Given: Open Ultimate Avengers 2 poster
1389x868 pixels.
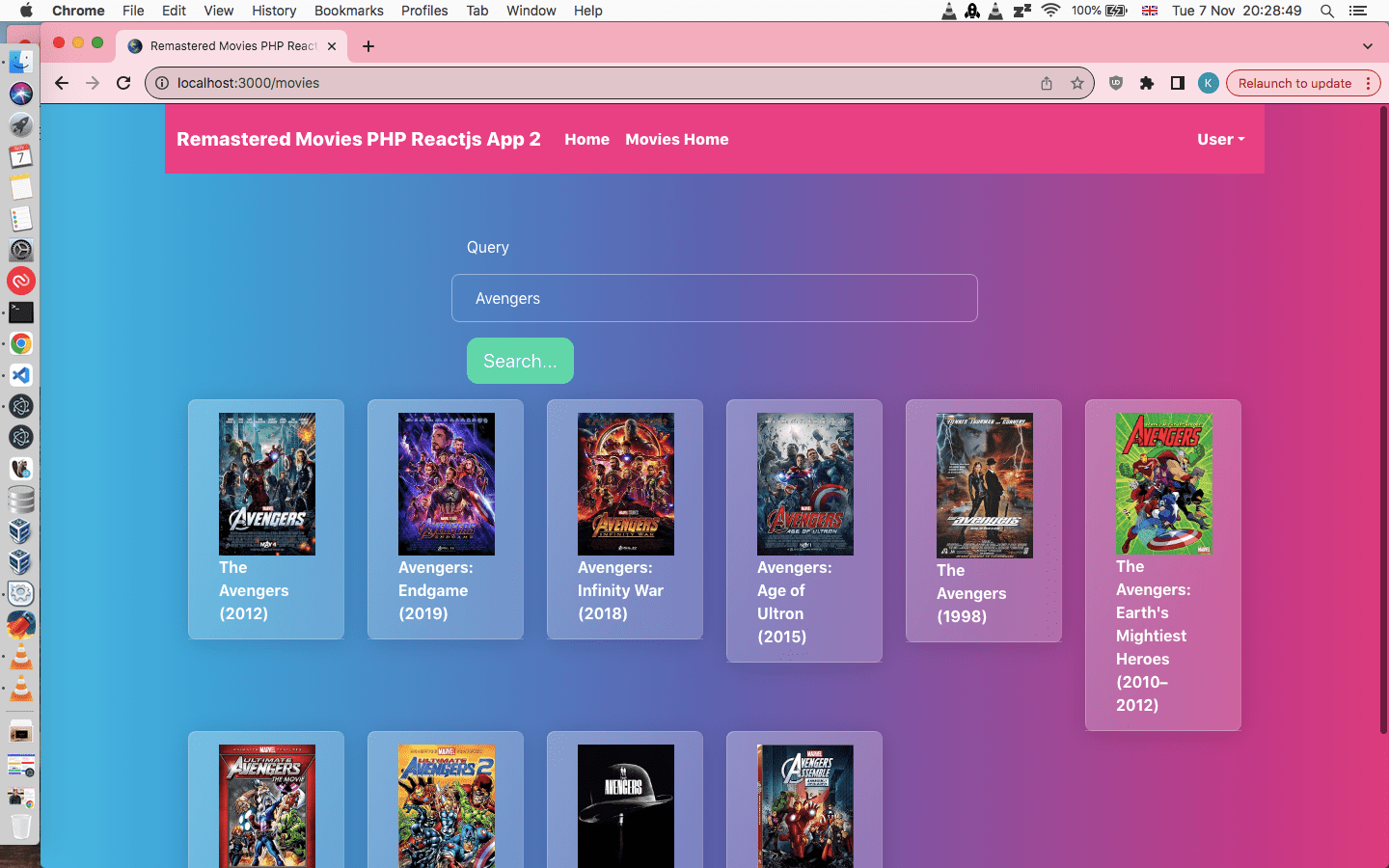Looking at the screenshot, I should (x=447, y=806).
